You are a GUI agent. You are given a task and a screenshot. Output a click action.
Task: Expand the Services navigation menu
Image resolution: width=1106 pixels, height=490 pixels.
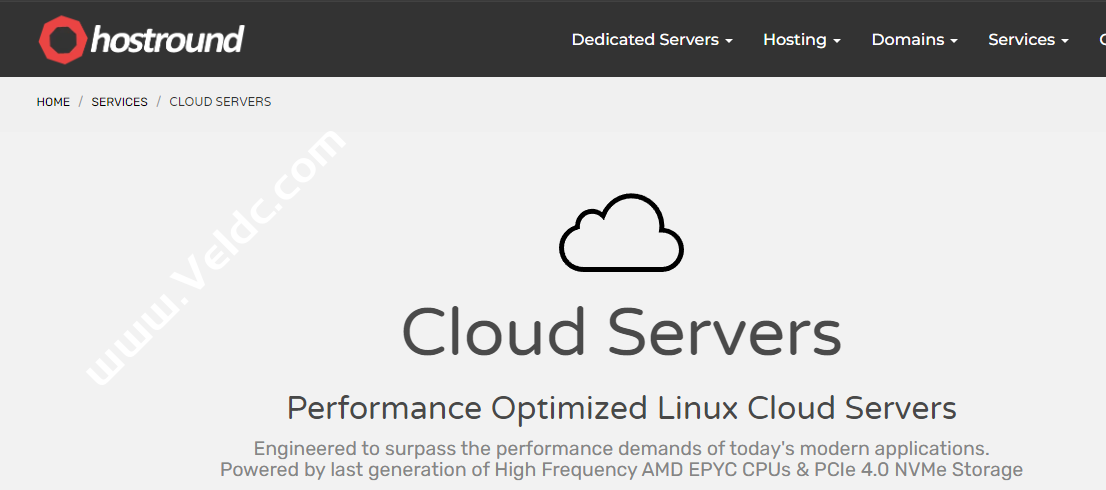(1028, 40)
